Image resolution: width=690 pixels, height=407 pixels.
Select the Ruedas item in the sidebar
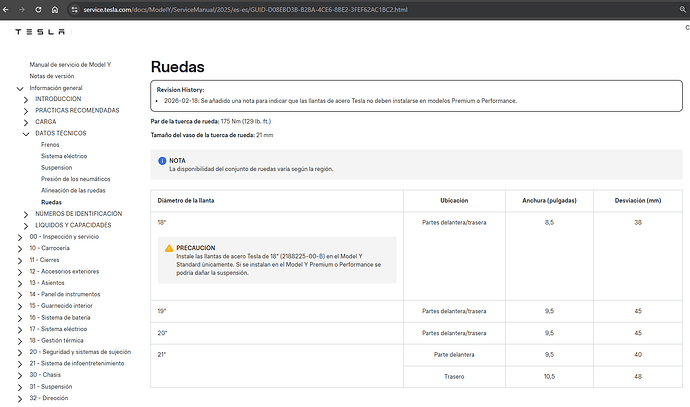point(51,202)
